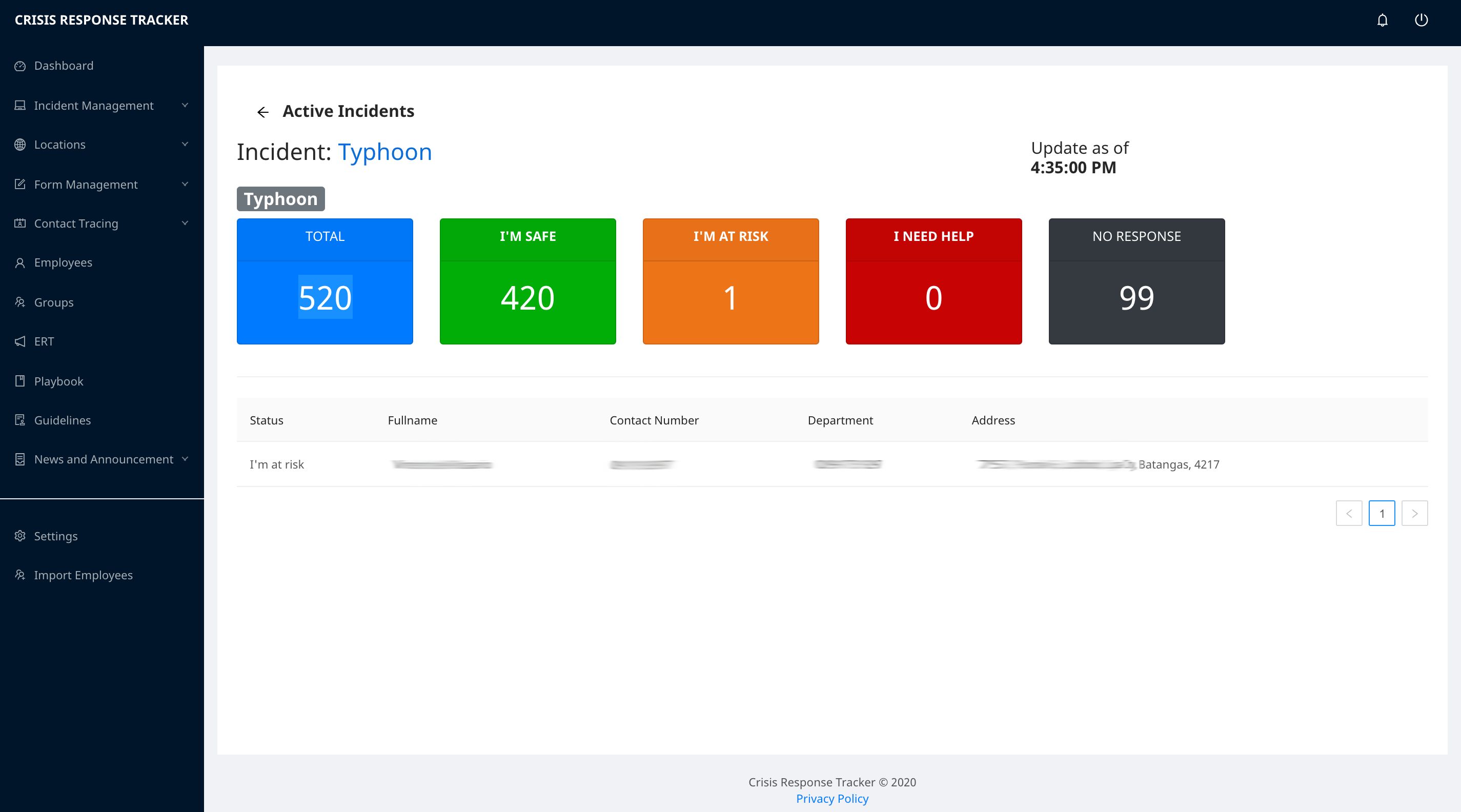
Task: Click the Employees person icon
Action: click(20, 262)
